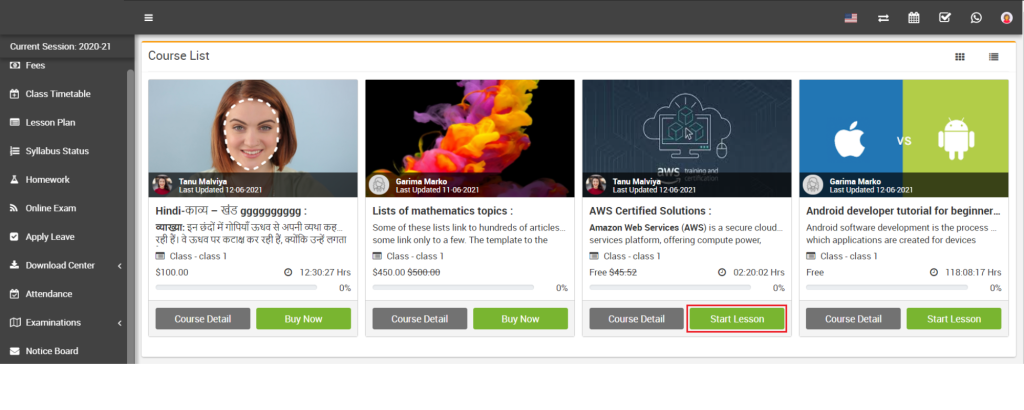Click the "Course List" heading
The height and width of the screenshot is (410, 1024).
pyautogui.click(x=179, y=56)
